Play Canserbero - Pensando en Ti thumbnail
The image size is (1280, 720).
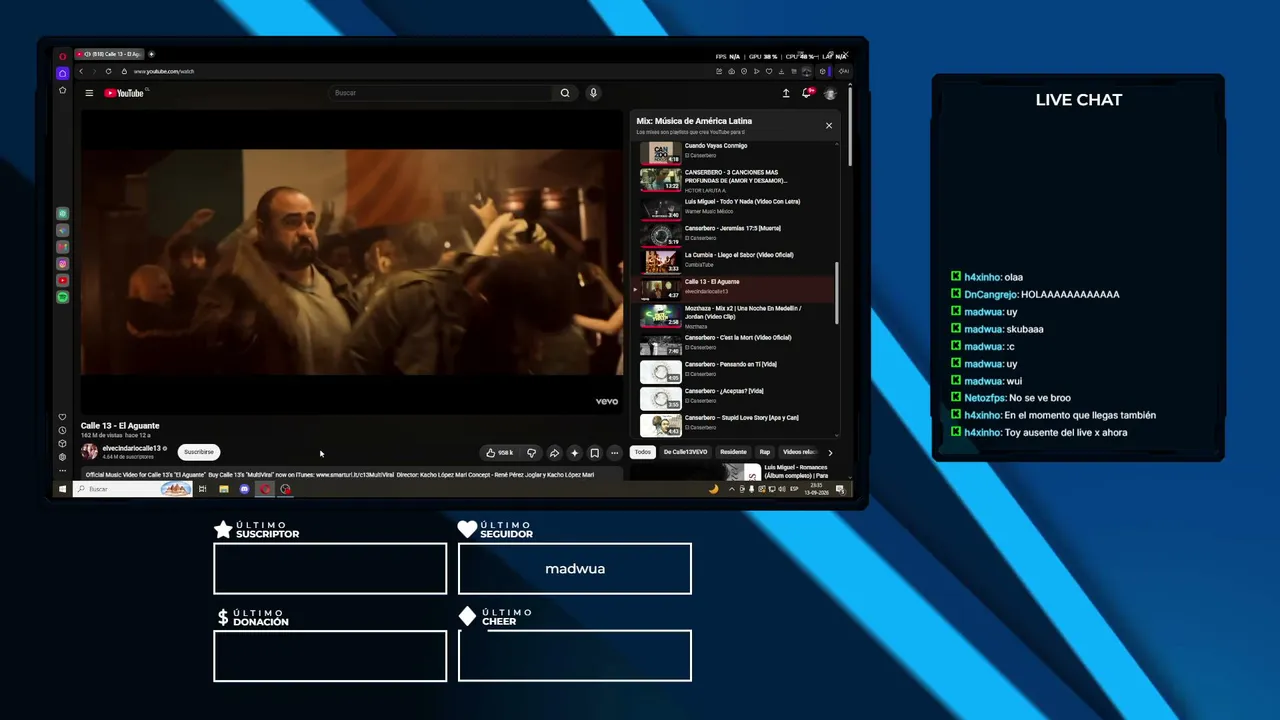(660, 372)
